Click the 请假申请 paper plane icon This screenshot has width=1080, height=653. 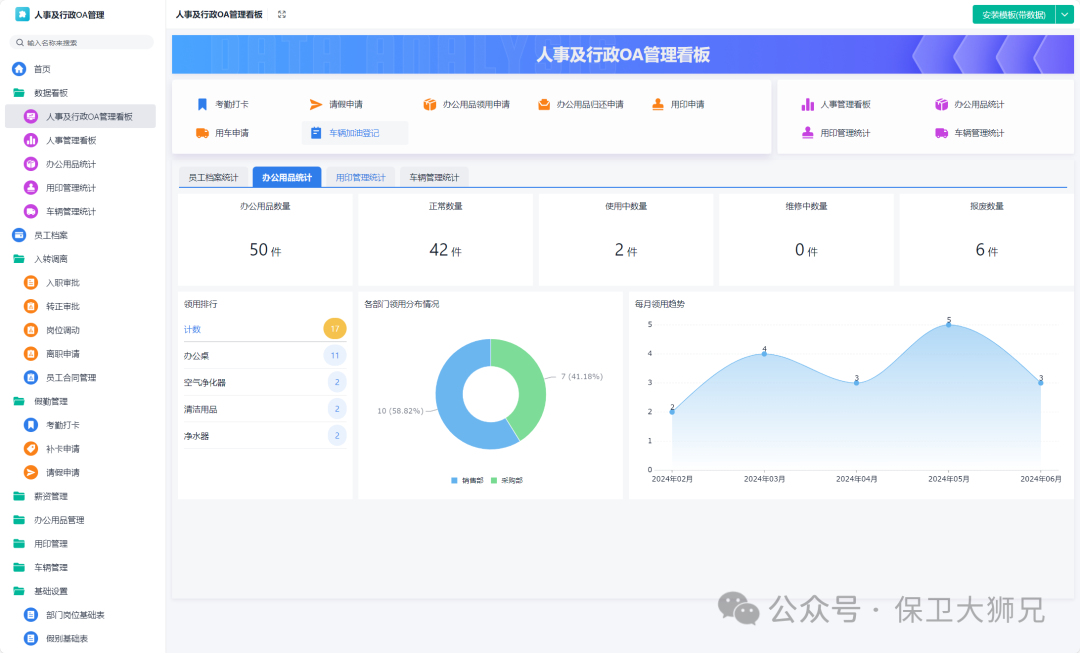[x=316, y=104]
